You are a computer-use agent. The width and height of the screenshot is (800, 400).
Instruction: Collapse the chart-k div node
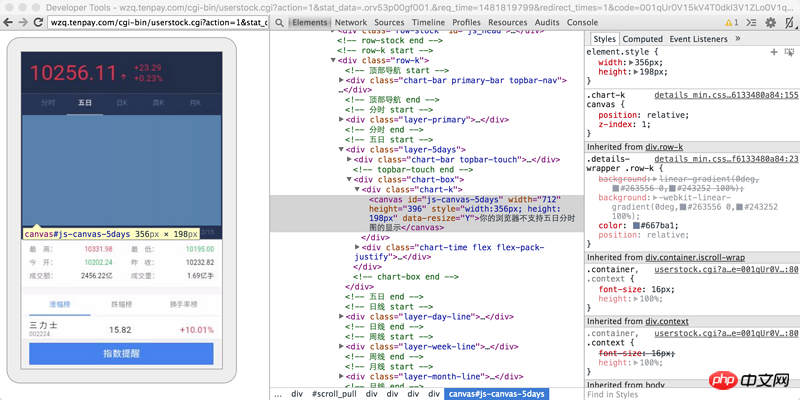point(357,189)
